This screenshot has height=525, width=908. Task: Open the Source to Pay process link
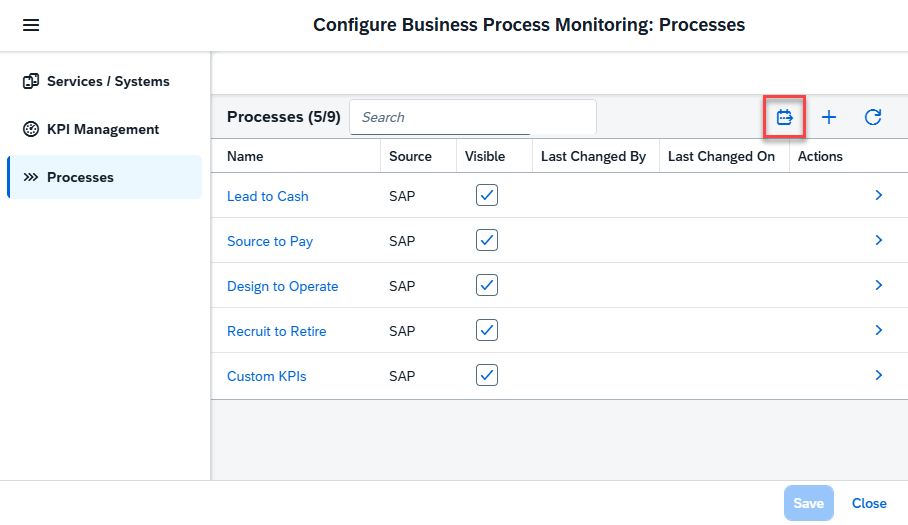pos(270,241)
